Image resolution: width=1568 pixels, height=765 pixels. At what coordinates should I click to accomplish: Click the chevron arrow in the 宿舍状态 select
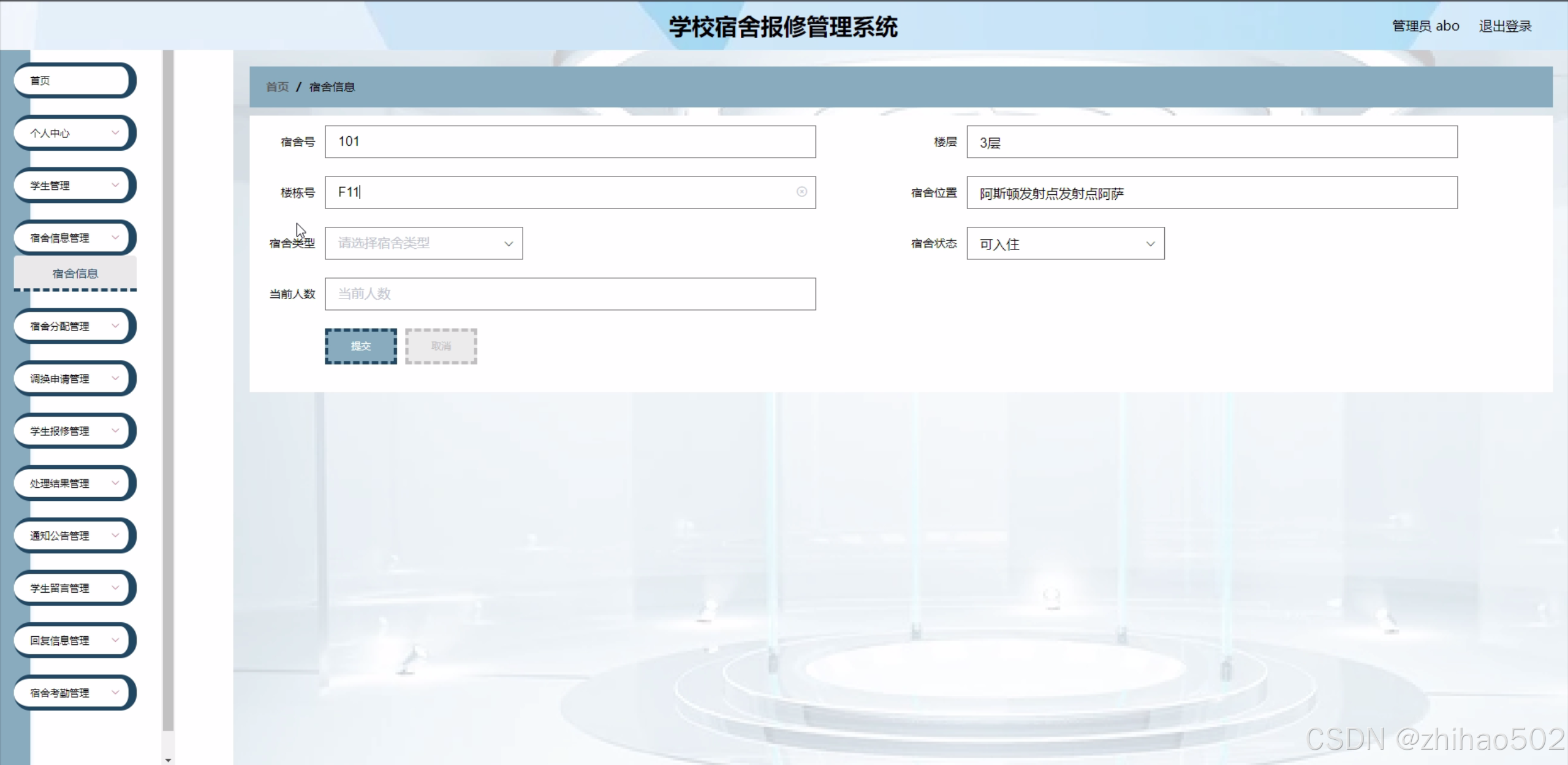pos(1150,244)
